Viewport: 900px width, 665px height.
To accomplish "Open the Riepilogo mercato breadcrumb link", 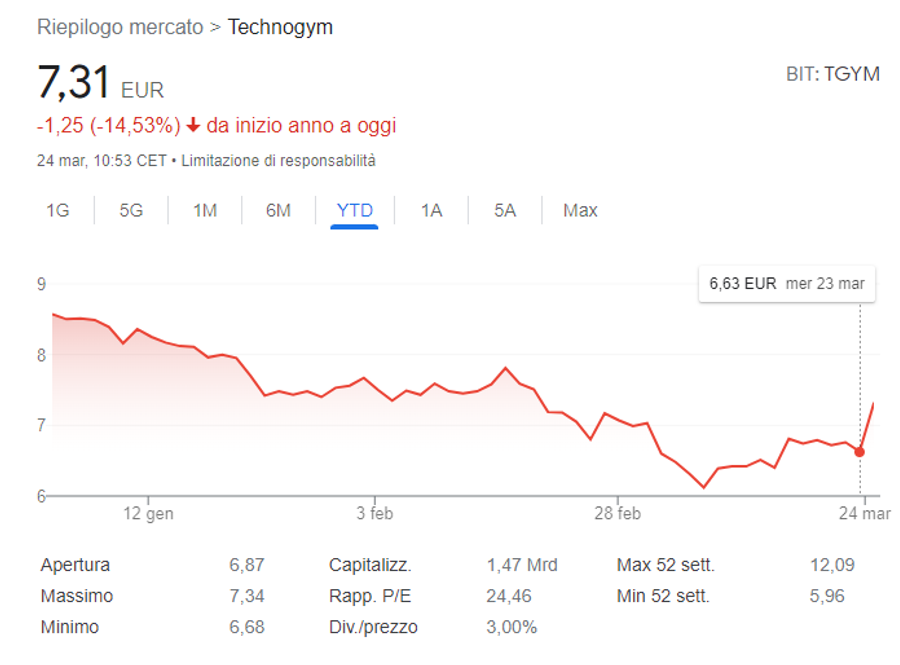I will [120, 27].
